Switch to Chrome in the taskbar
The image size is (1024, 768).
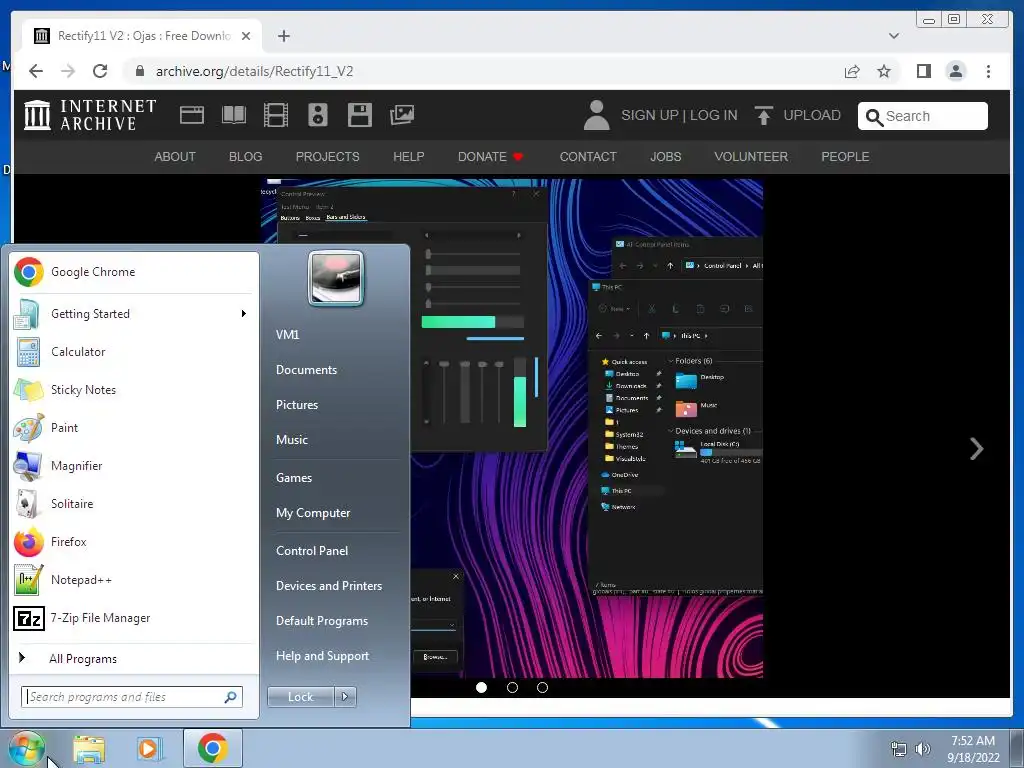coord(213,748)
